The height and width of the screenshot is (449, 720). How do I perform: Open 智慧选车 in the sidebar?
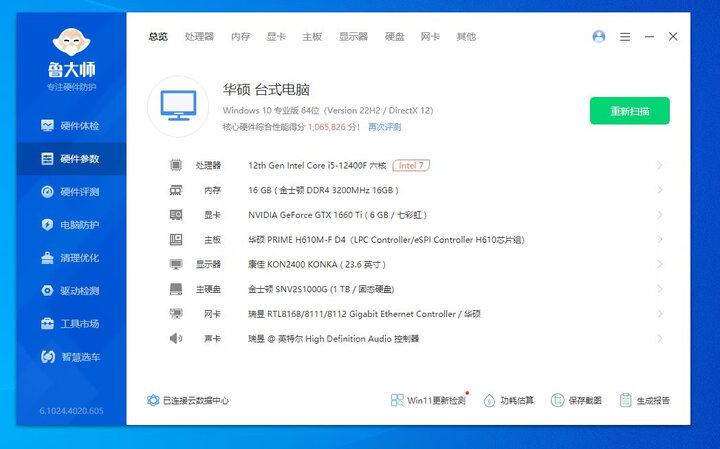tap(71, 357)
